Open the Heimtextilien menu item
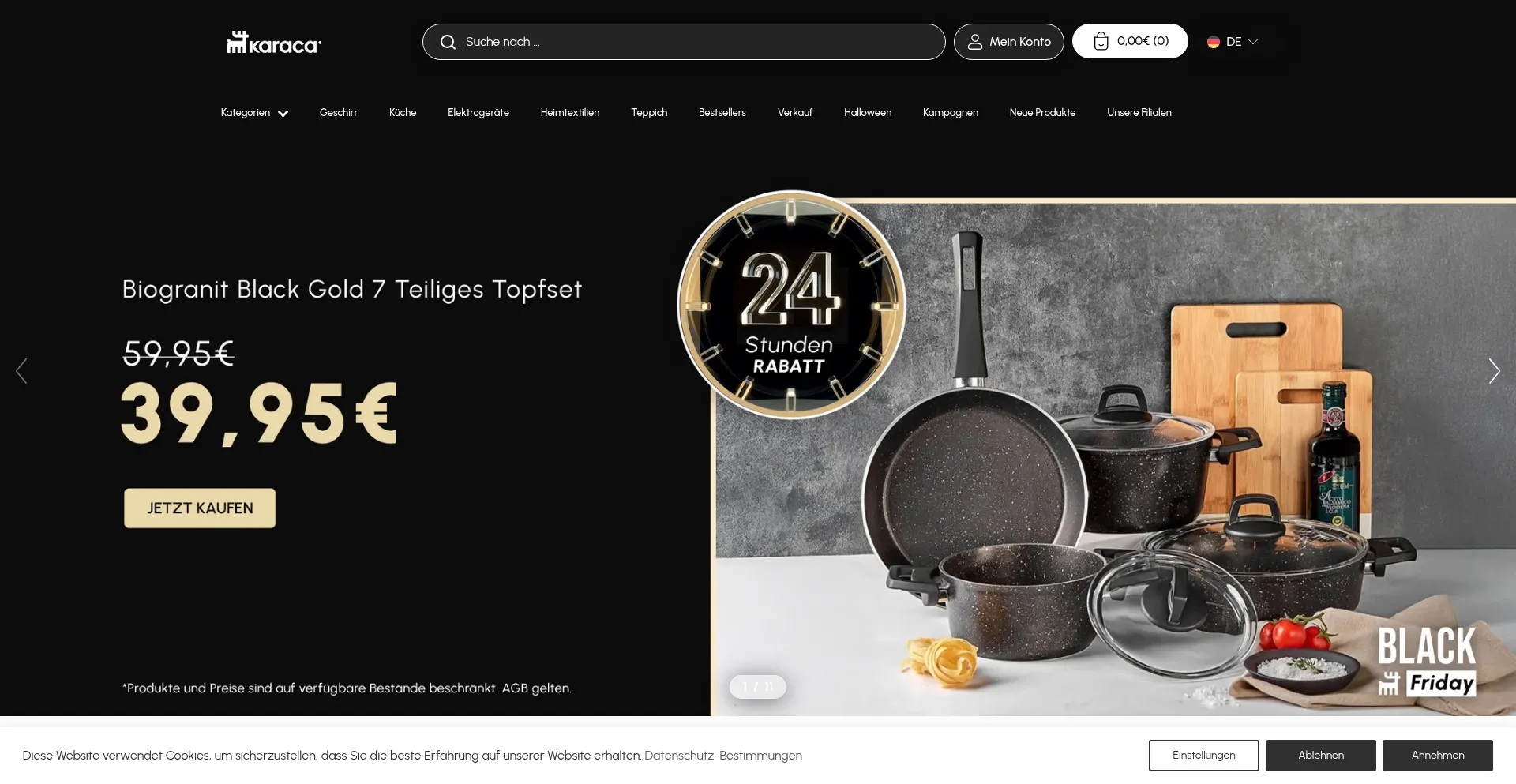 [x=570, y=113]
